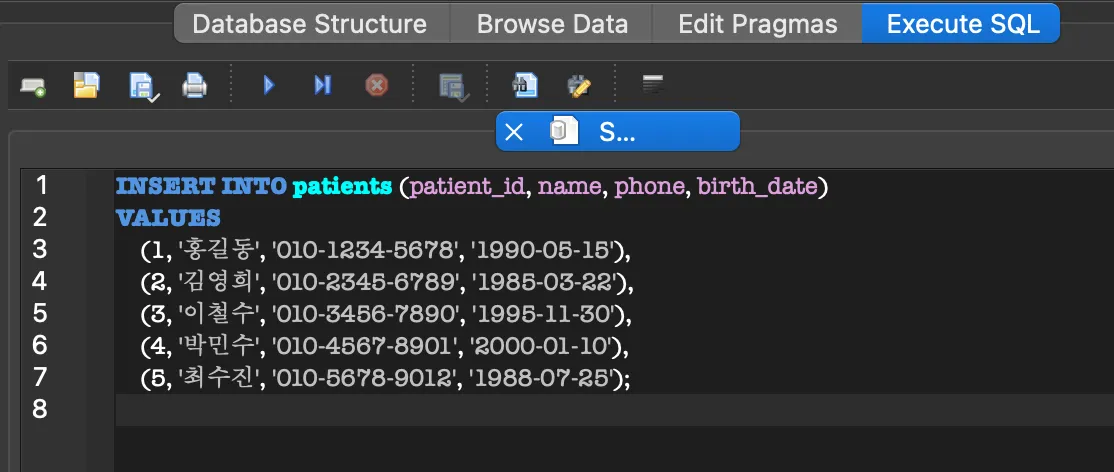The width and height of the screenshot is (1114, 472).
Task: Save results view icon
Action: click(453, 87)
